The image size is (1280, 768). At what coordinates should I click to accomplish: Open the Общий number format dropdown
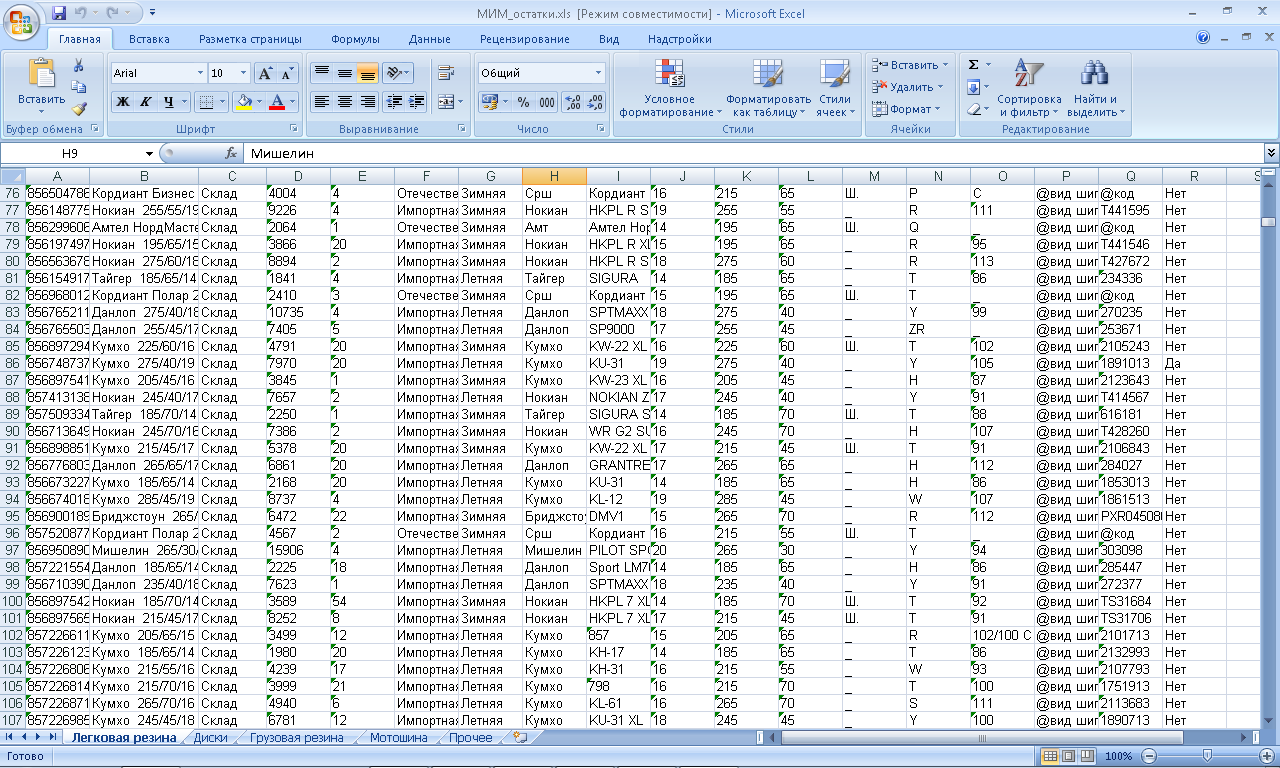click(x=599, y=73)
